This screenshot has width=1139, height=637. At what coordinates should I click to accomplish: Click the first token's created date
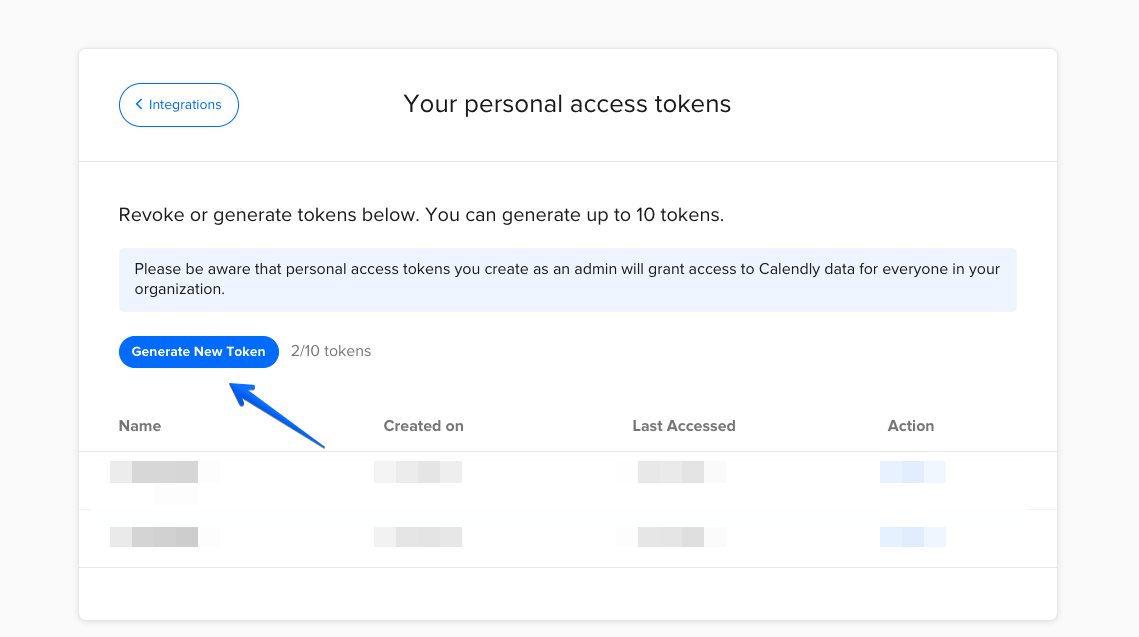click(x=418, y=472)
